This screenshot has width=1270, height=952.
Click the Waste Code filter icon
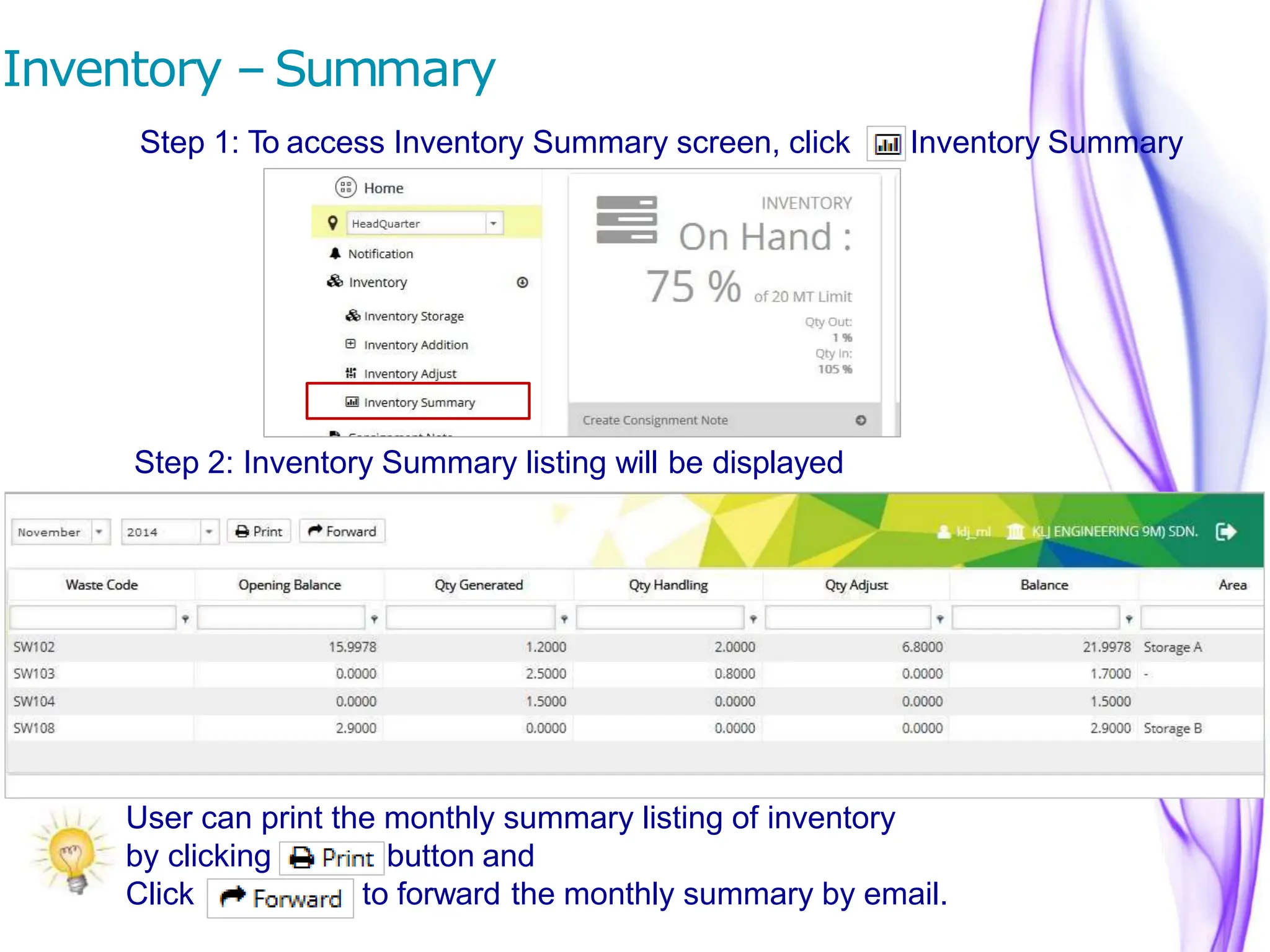(185, 619)
